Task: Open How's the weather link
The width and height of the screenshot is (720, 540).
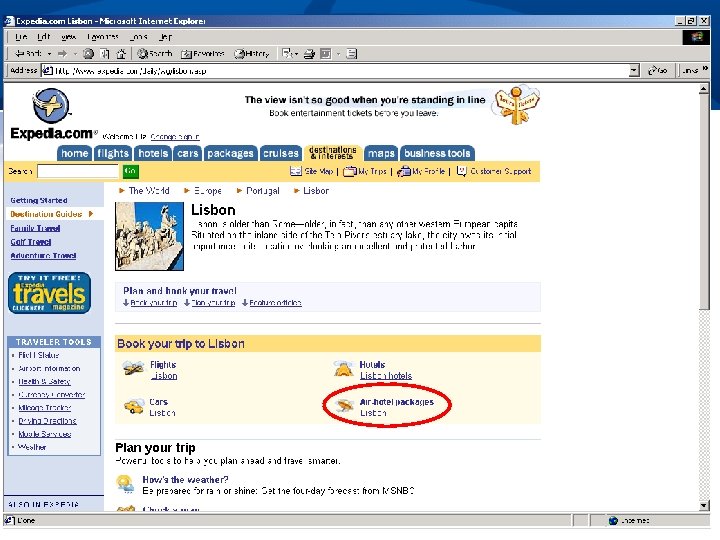Action: tap(185, 480)
